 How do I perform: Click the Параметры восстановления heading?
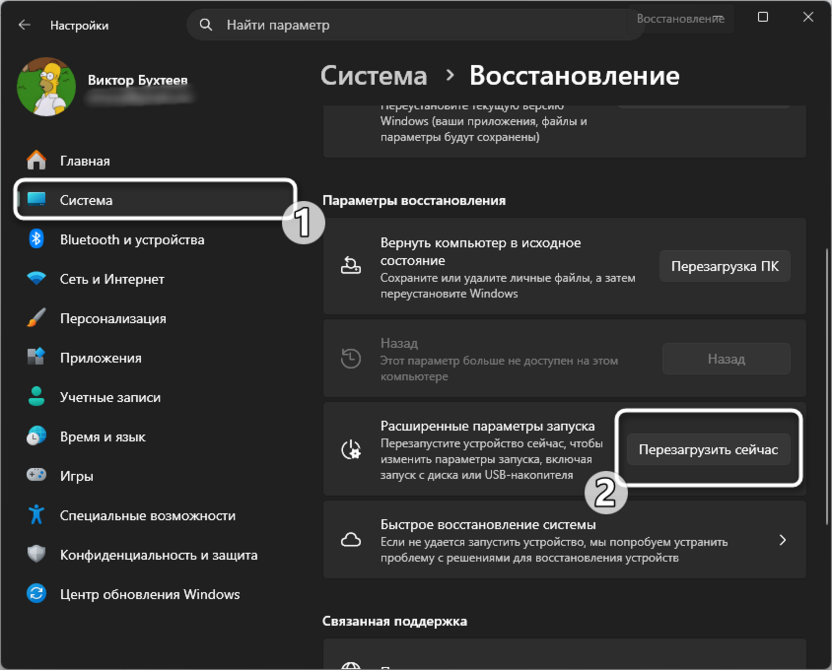point(414,201)
